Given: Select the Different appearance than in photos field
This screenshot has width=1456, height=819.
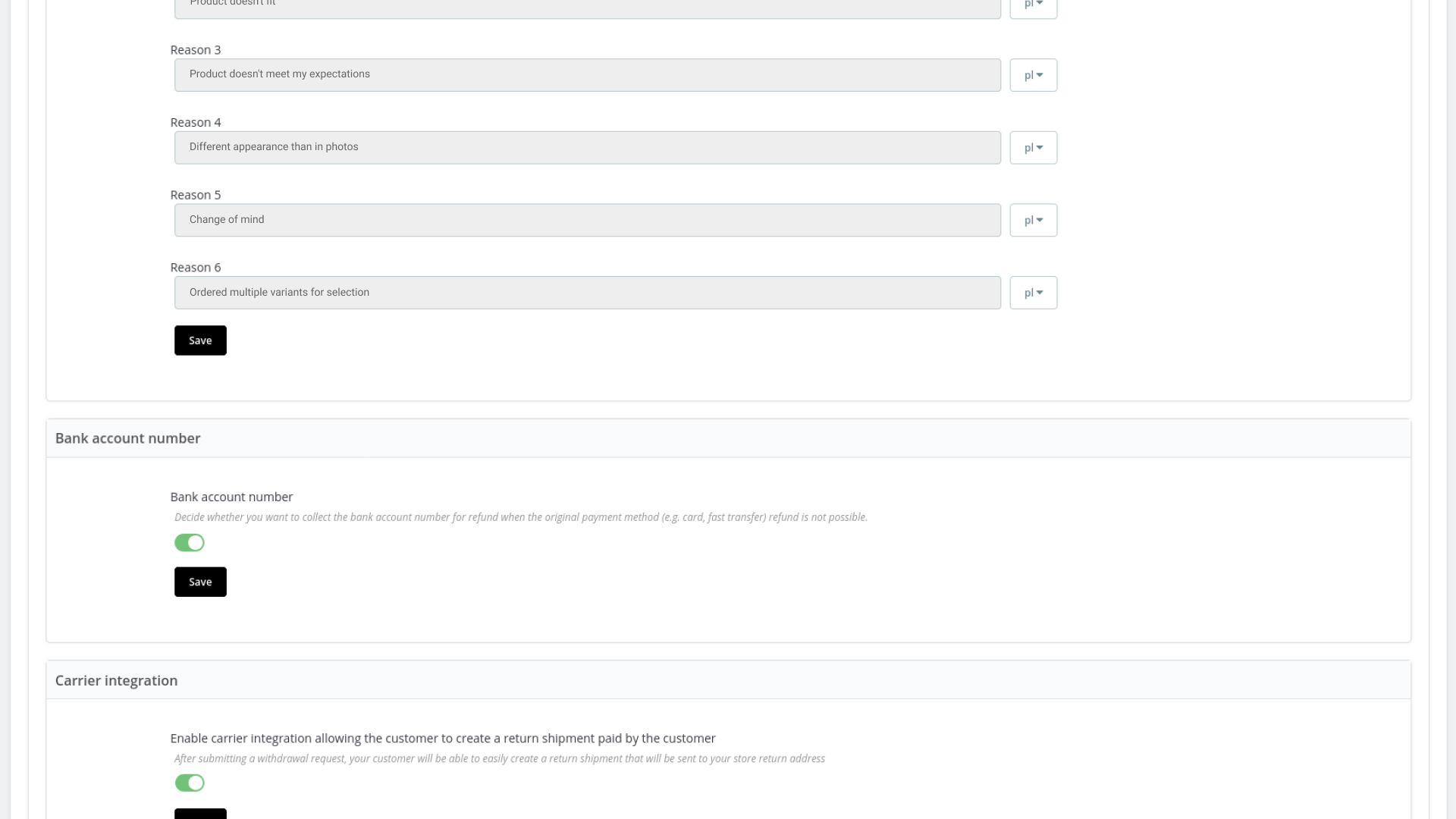Looking at the screenshot, I should [587, 147].
